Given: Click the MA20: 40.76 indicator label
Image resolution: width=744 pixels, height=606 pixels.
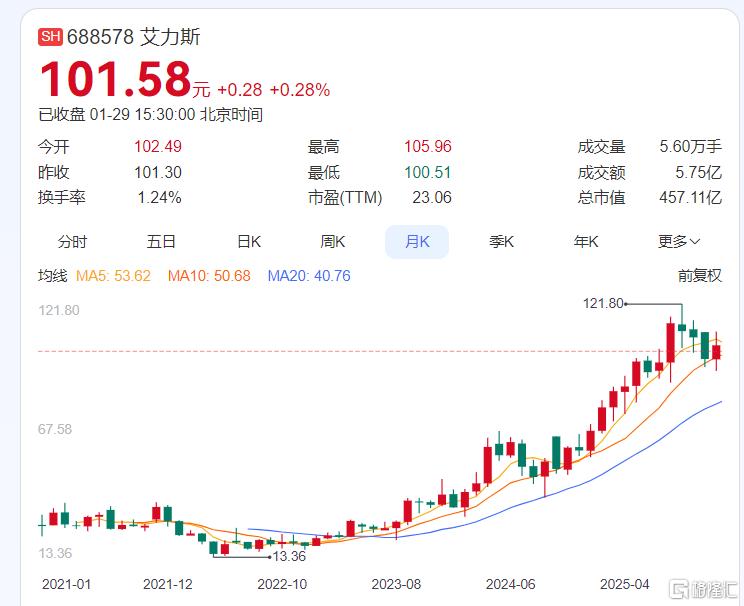Looking at the screenshot, I should [309, 276].
